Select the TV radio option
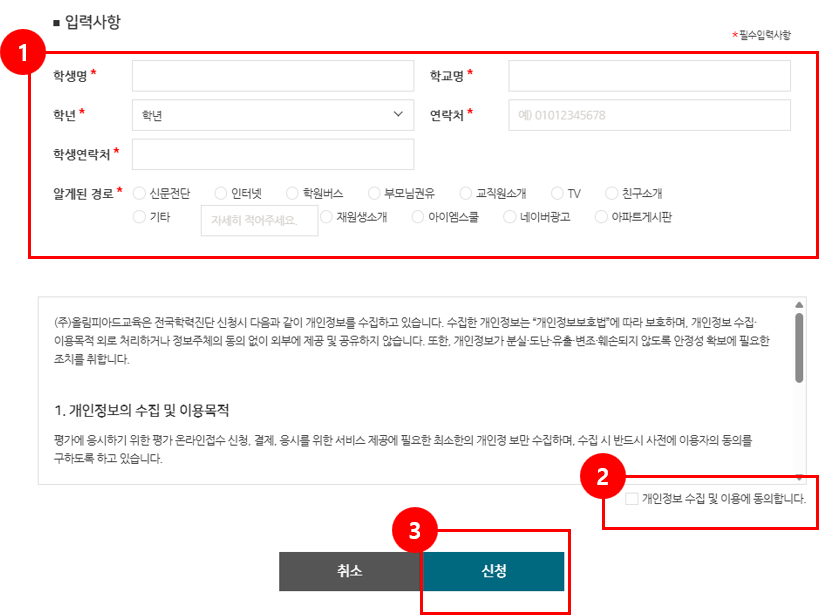This screenshot has height=615, width=832. (x=558, y=193)
